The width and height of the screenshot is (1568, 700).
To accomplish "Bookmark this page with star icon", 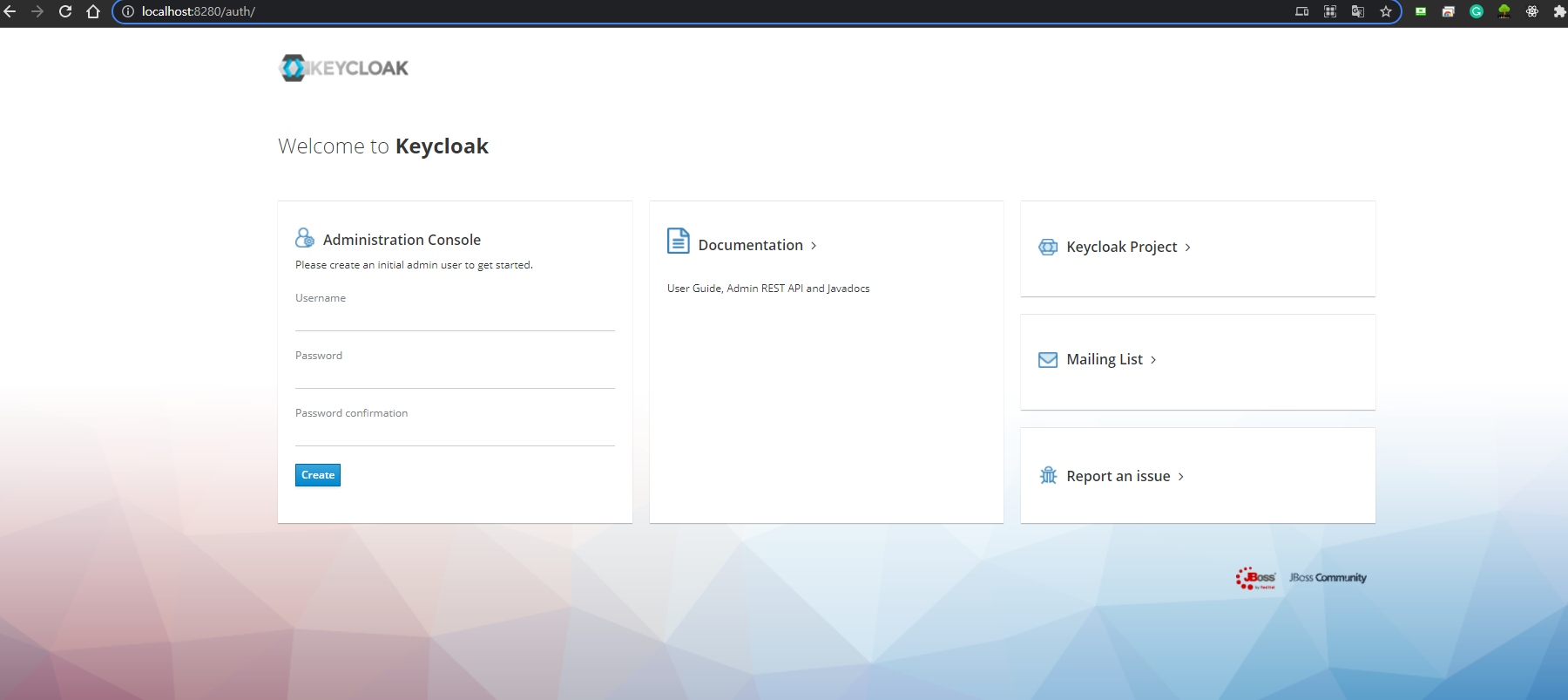I will [x=1386, y=11].
